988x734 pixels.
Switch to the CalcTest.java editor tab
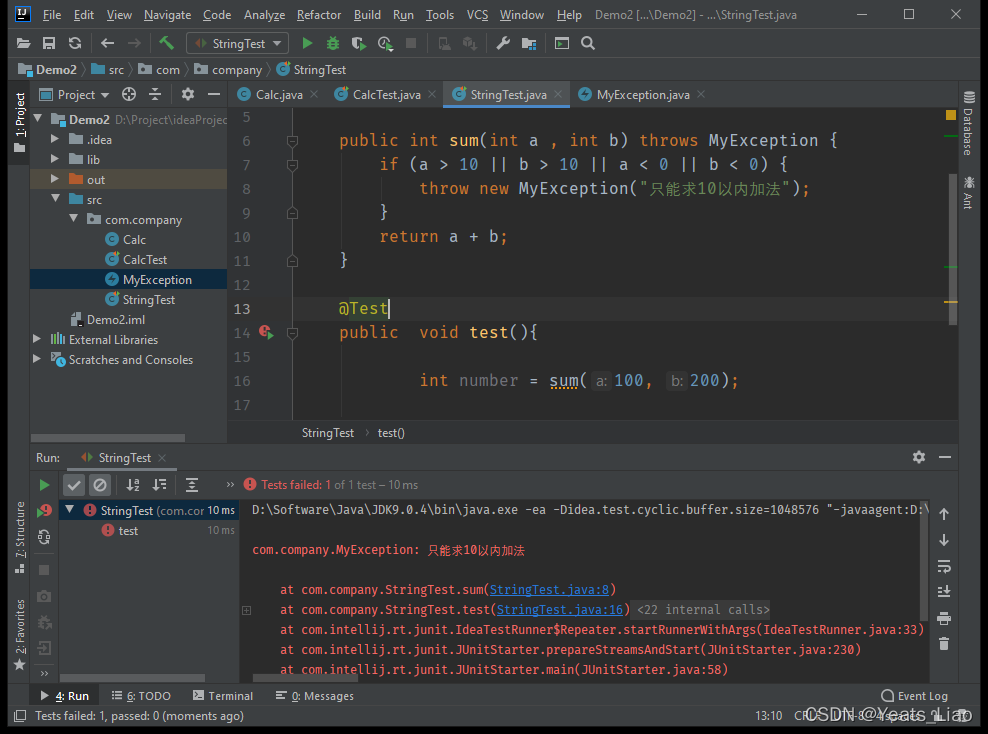(x=386, y=94)
